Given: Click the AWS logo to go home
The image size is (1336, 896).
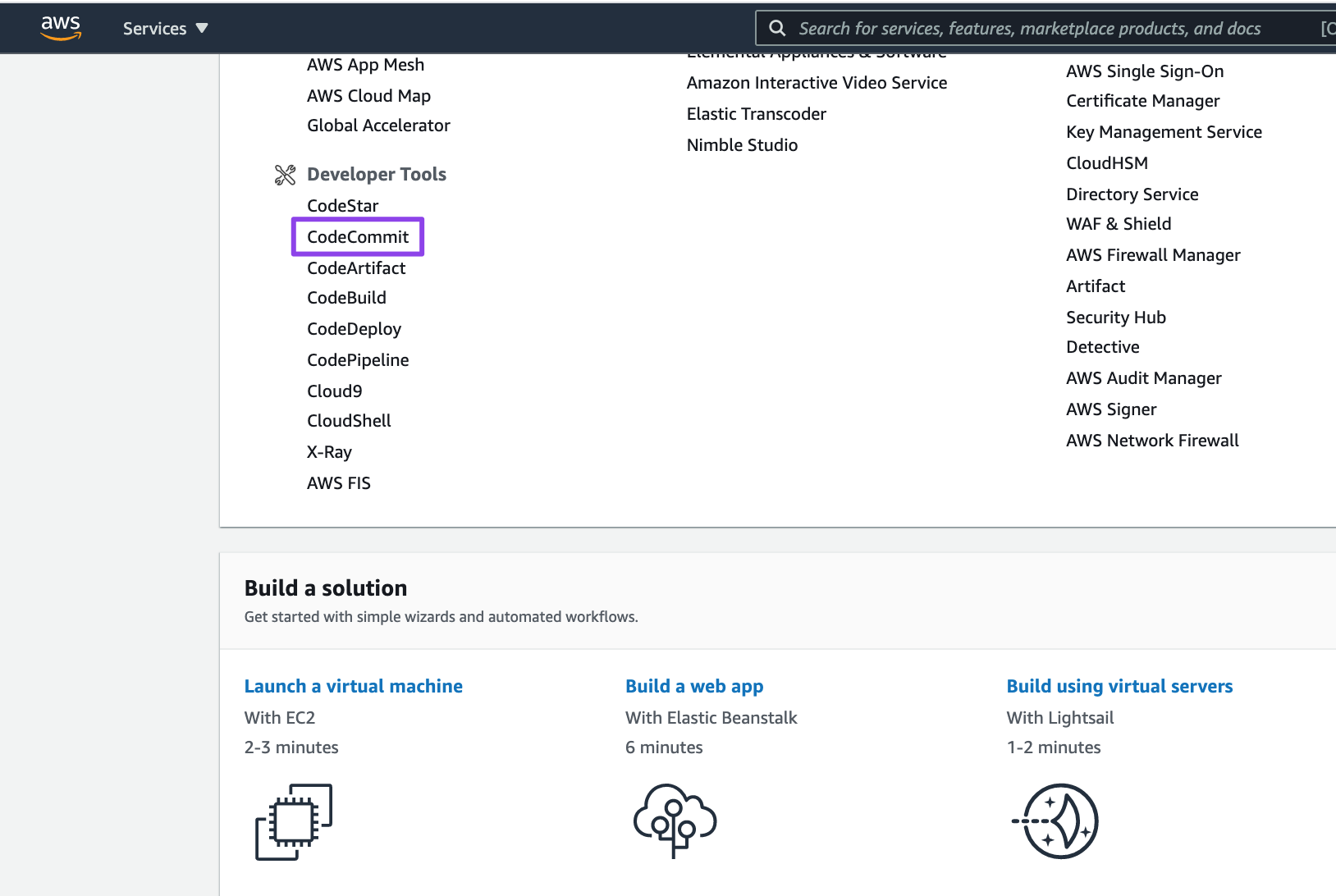Looking at the screenshot, I should coord(61,27).
